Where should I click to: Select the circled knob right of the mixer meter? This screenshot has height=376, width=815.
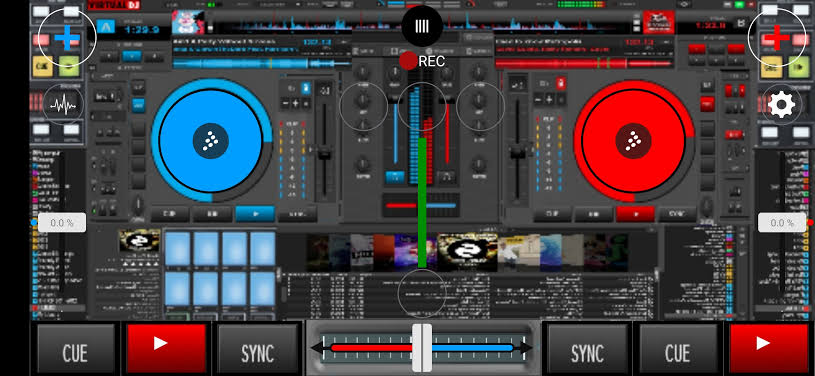(481, 106)
